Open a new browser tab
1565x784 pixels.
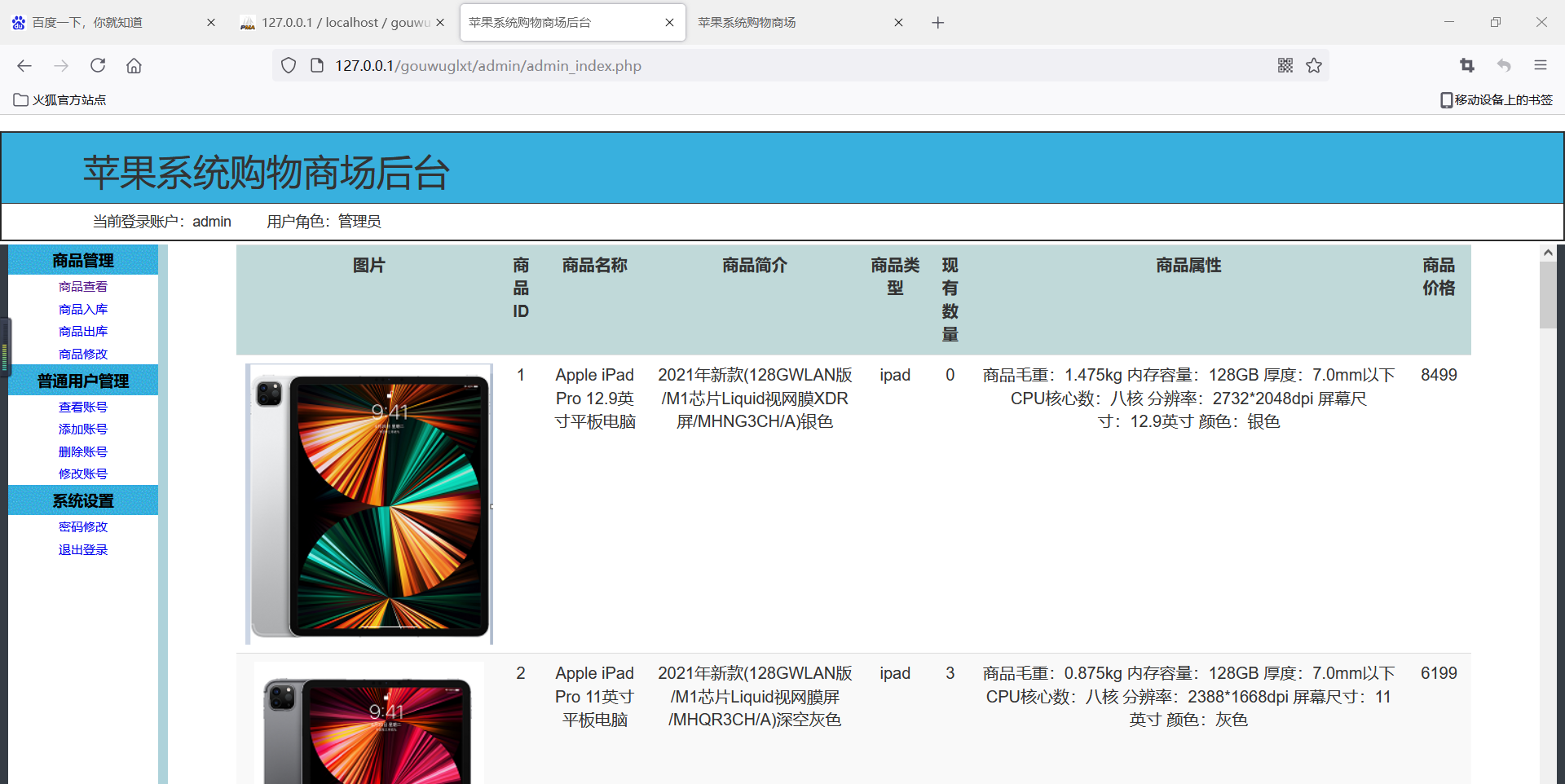pos(937,22)
